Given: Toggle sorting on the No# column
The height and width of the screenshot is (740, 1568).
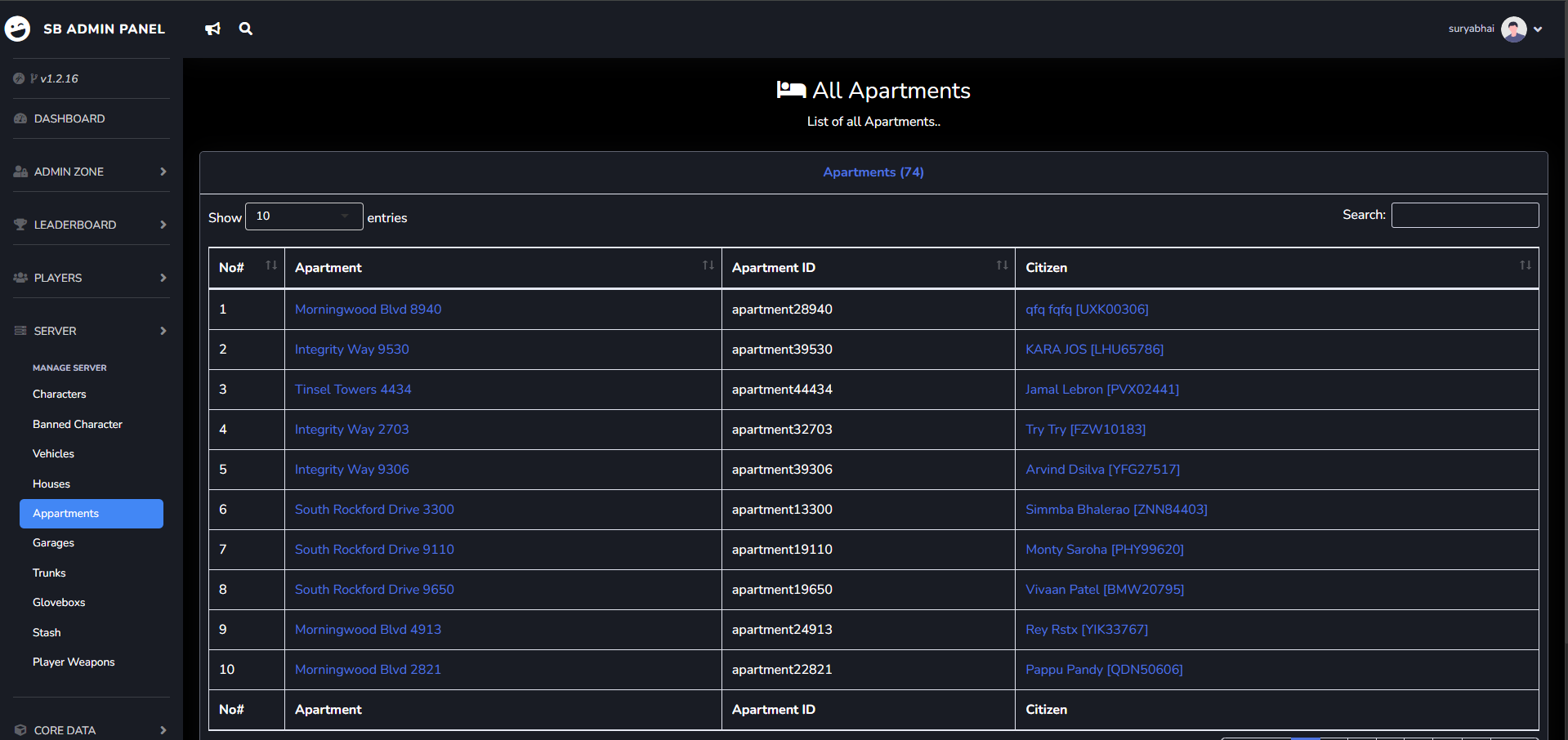Looking at the screenshot, I should coord(270,265).
